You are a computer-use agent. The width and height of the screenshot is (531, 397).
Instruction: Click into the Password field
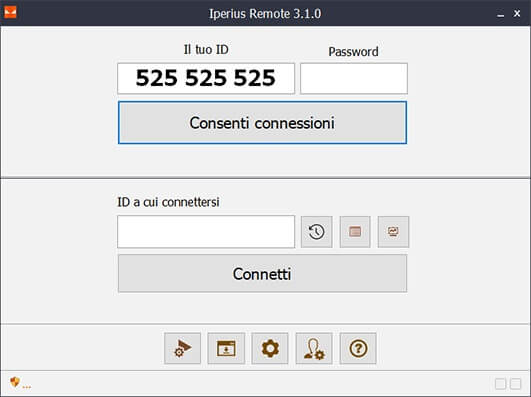click(354, 79)
